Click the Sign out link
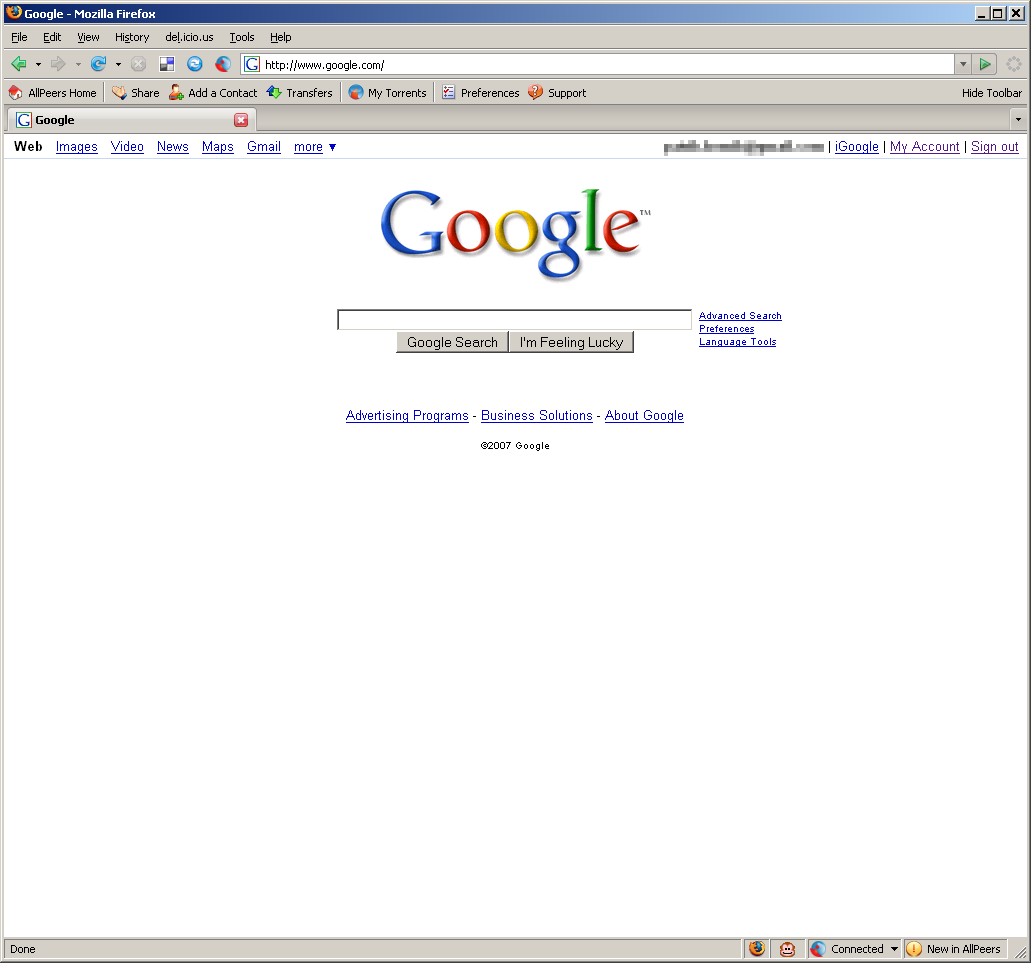Image resolution: width=1031 pixels, height=963 pixels. pyautogui.click(x=995, y=147)
